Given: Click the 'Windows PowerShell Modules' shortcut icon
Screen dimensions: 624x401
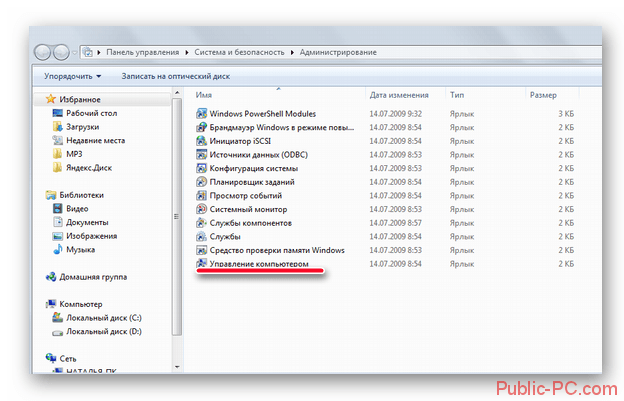Looking at the screenshot, I should (201, 113).
